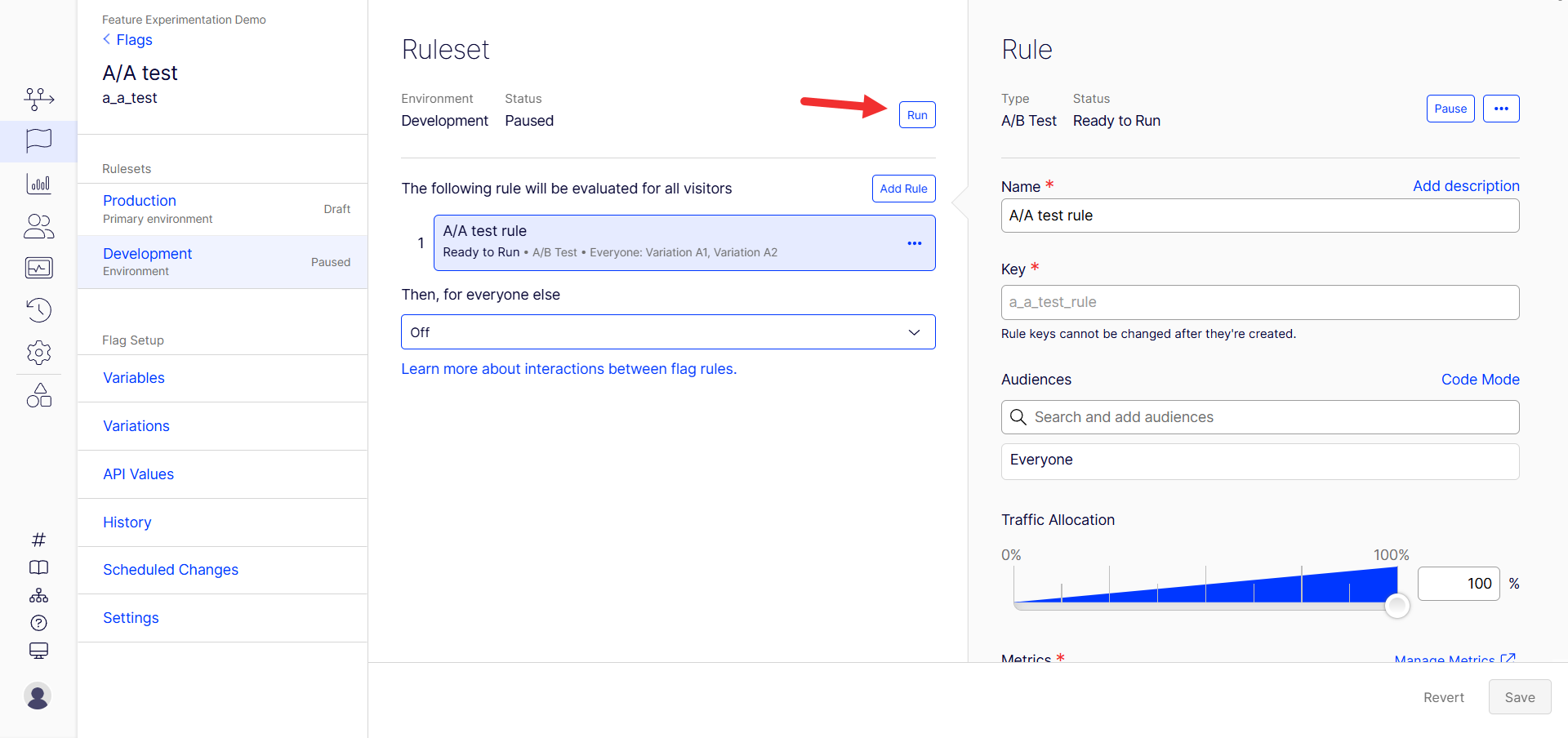This screenshot has width=1568, height=738.
Task: Open the help question mark icon
Action: pos(38,623)
